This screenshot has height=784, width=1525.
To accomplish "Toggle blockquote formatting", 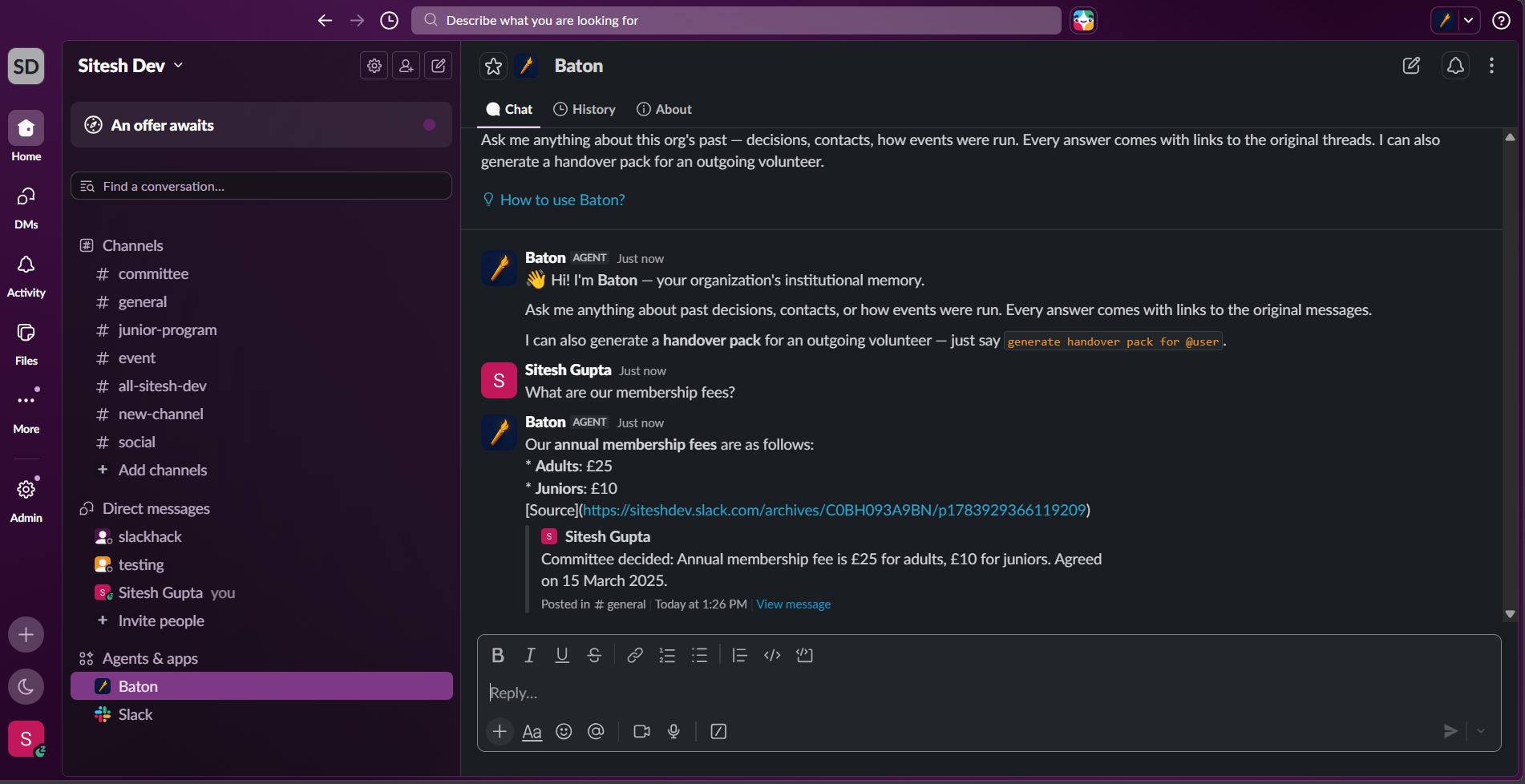I will pos(739,655).
